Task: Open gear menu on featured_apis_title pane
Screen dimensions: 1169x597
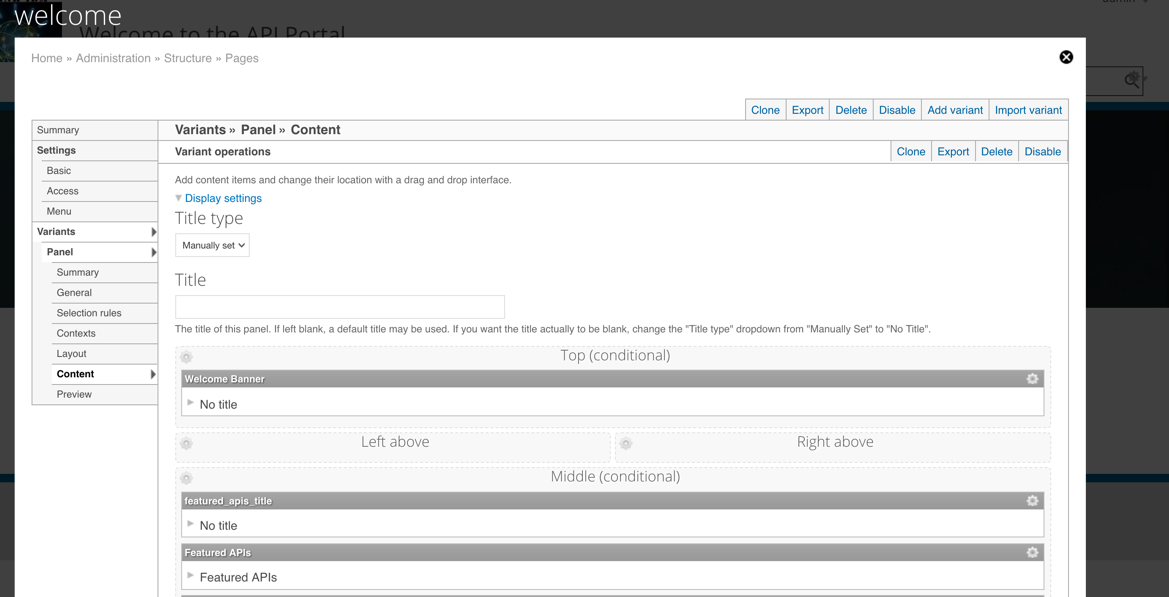Action: click(1032, 501)
